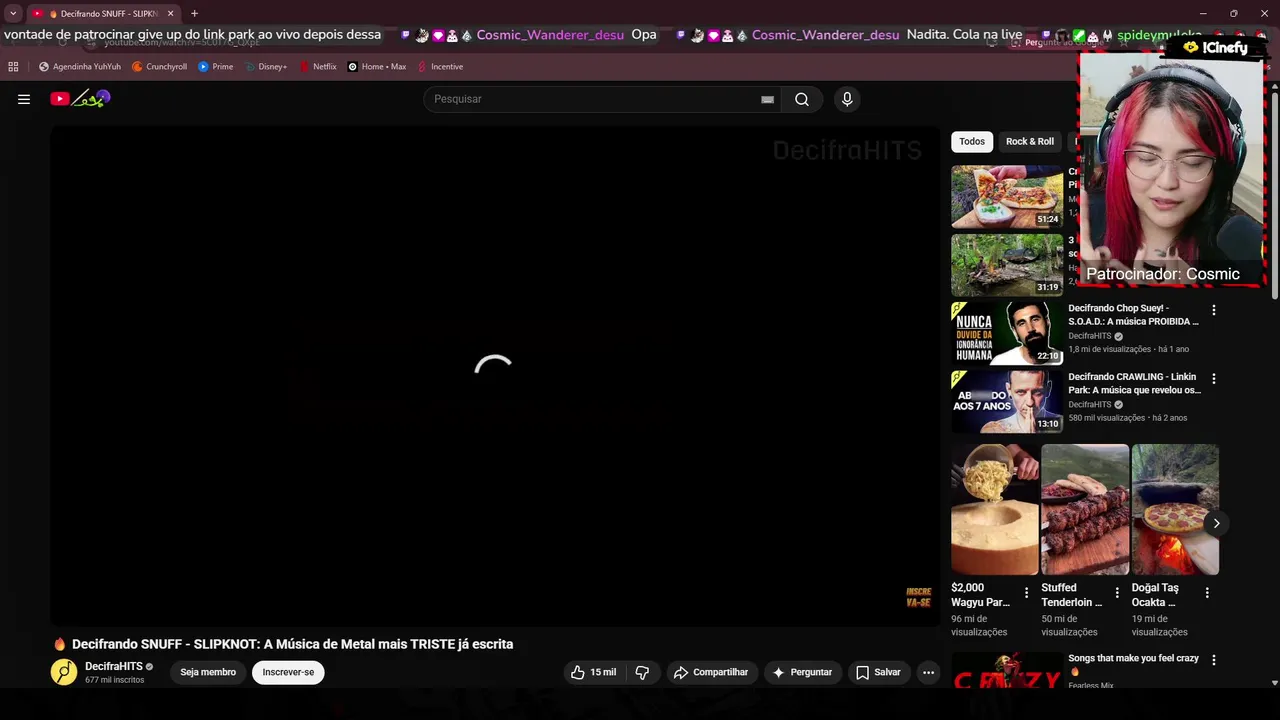Open $2,000 Wagyu pasta short thumbnail
The width and height of the screenshot is (1280, 720).
995,509
